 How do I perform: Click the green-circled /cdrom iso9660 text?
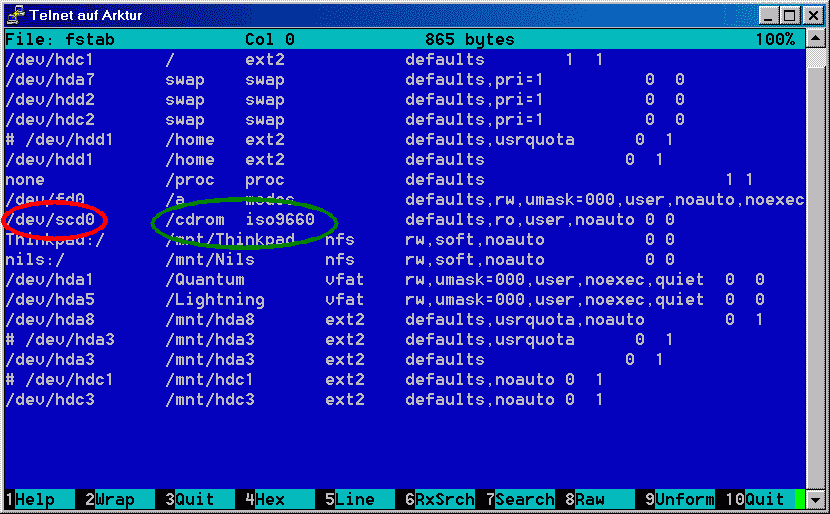[x=244, y=219]
